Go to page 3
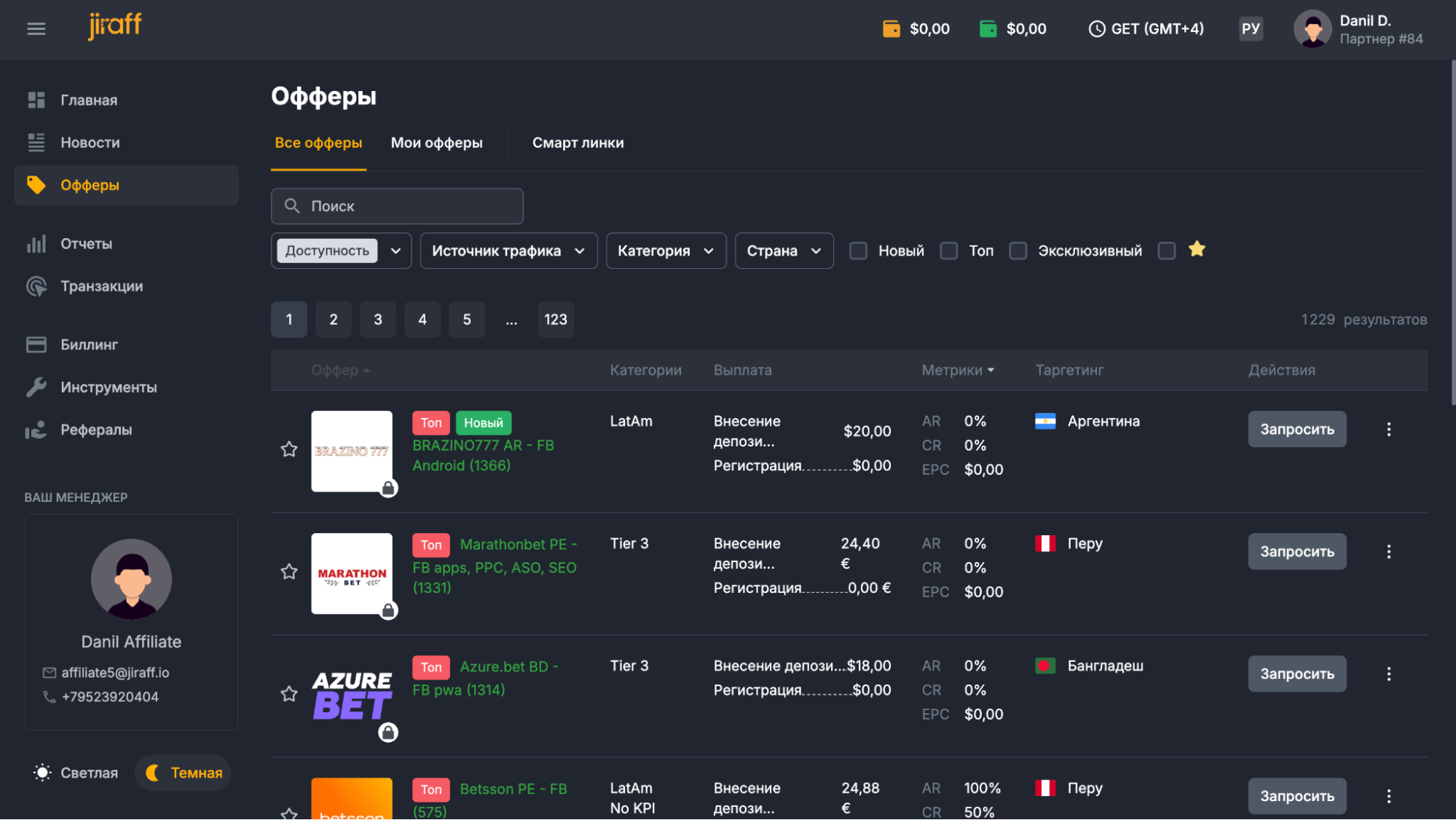The width and height of the screenshot is (1456, 820). [378, 320]
